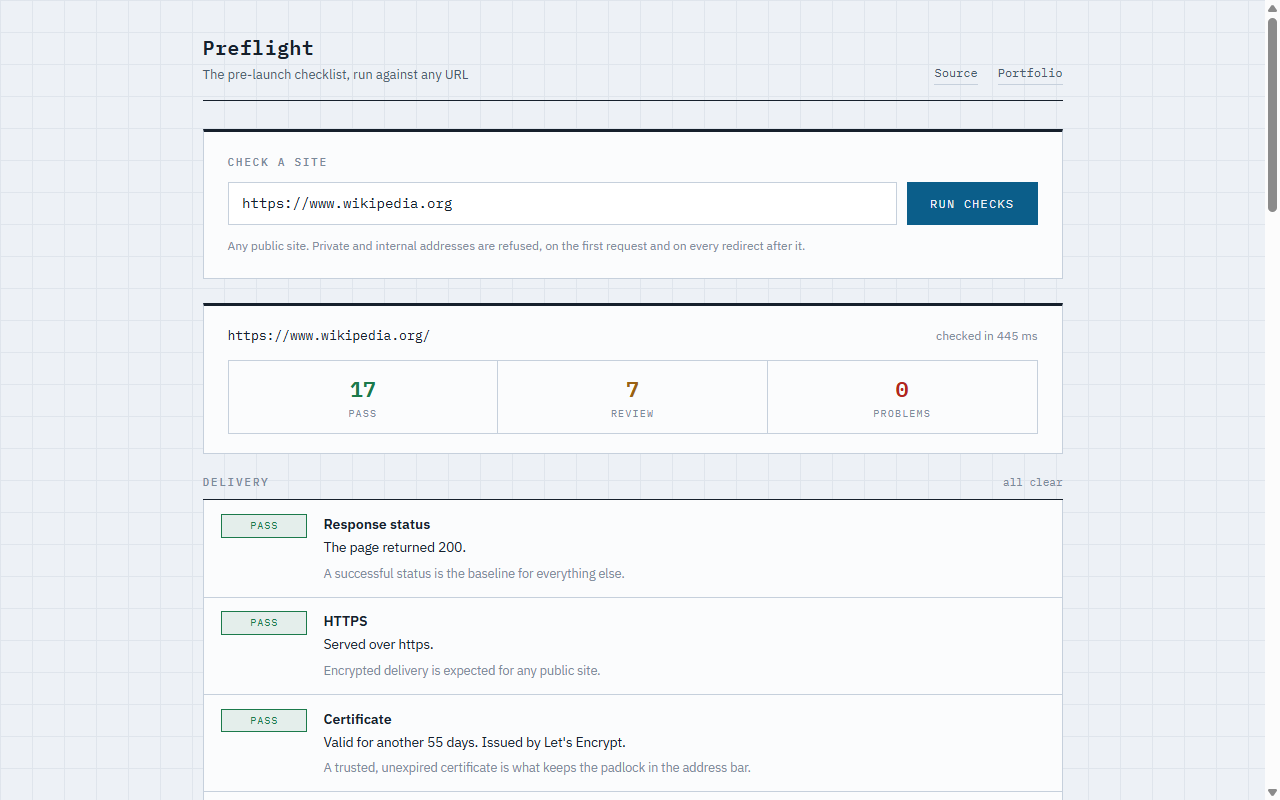1280x800 pixels.
Task: Open the Source link
Action: (956, 73)
